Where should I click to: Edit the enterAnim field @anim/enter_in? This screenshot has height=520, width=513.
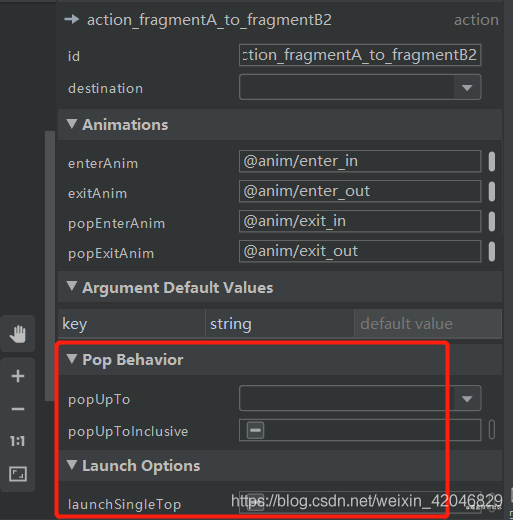pyautogui.click(x=360, y=161)
